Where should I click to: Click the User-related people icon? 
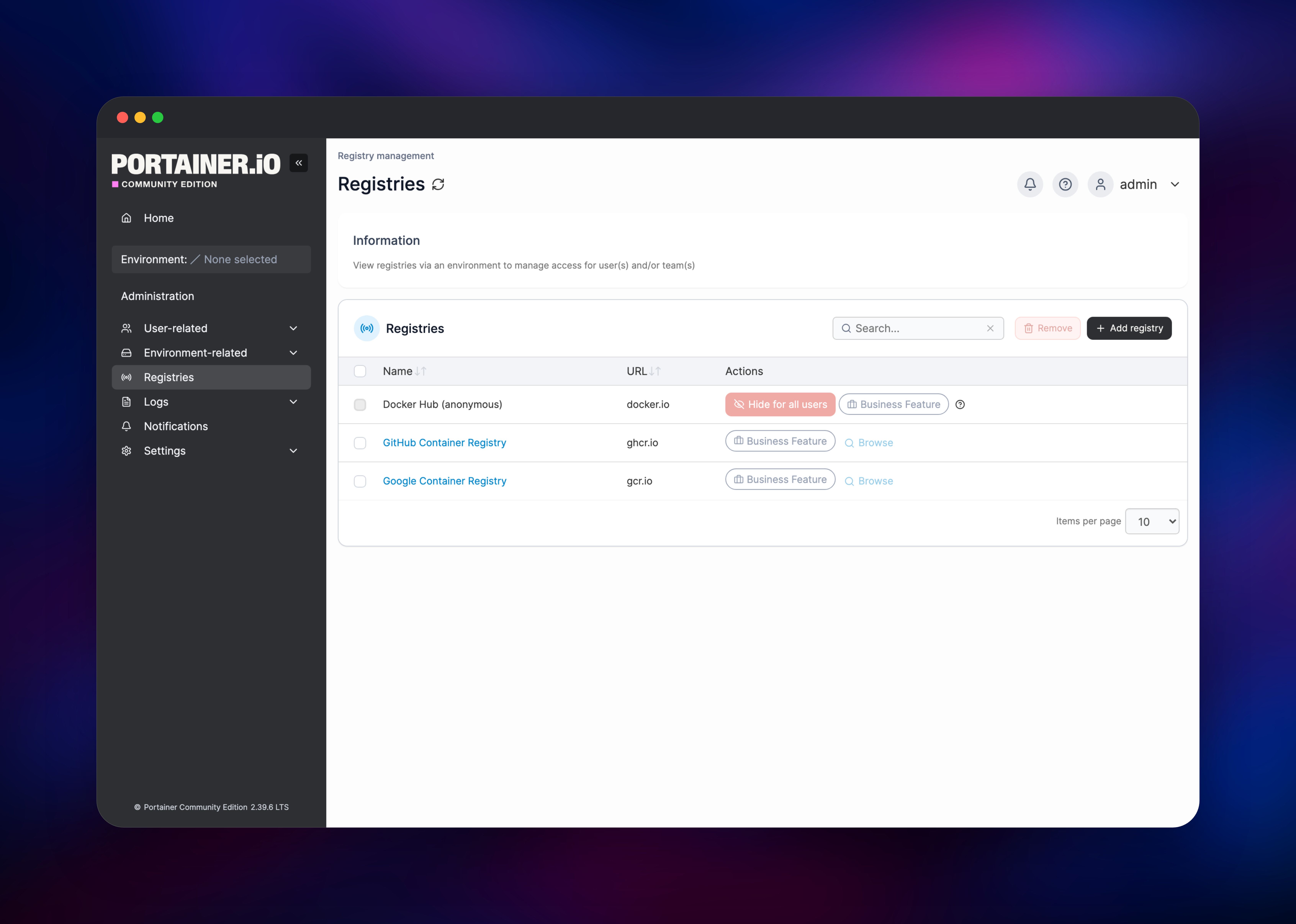(126, 328)
